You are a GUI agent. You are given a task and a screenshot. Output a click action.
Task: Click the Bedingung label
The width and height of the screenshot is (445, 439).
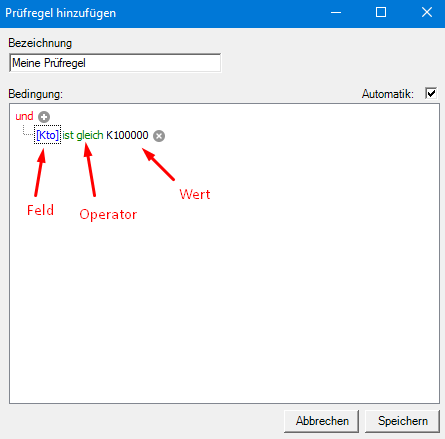point(35,94)
